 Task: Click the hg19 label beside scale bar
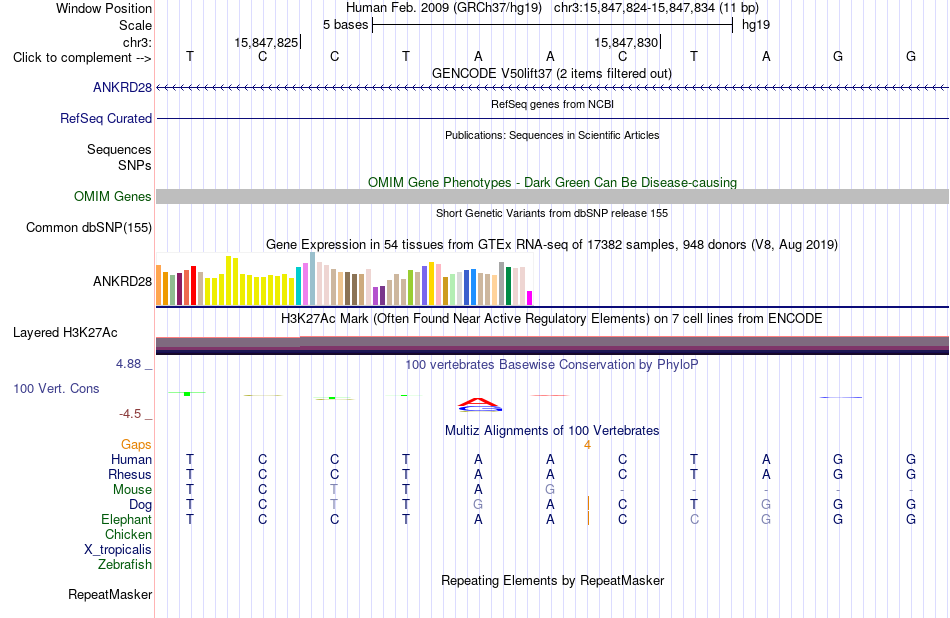click(x=756, y=25)
